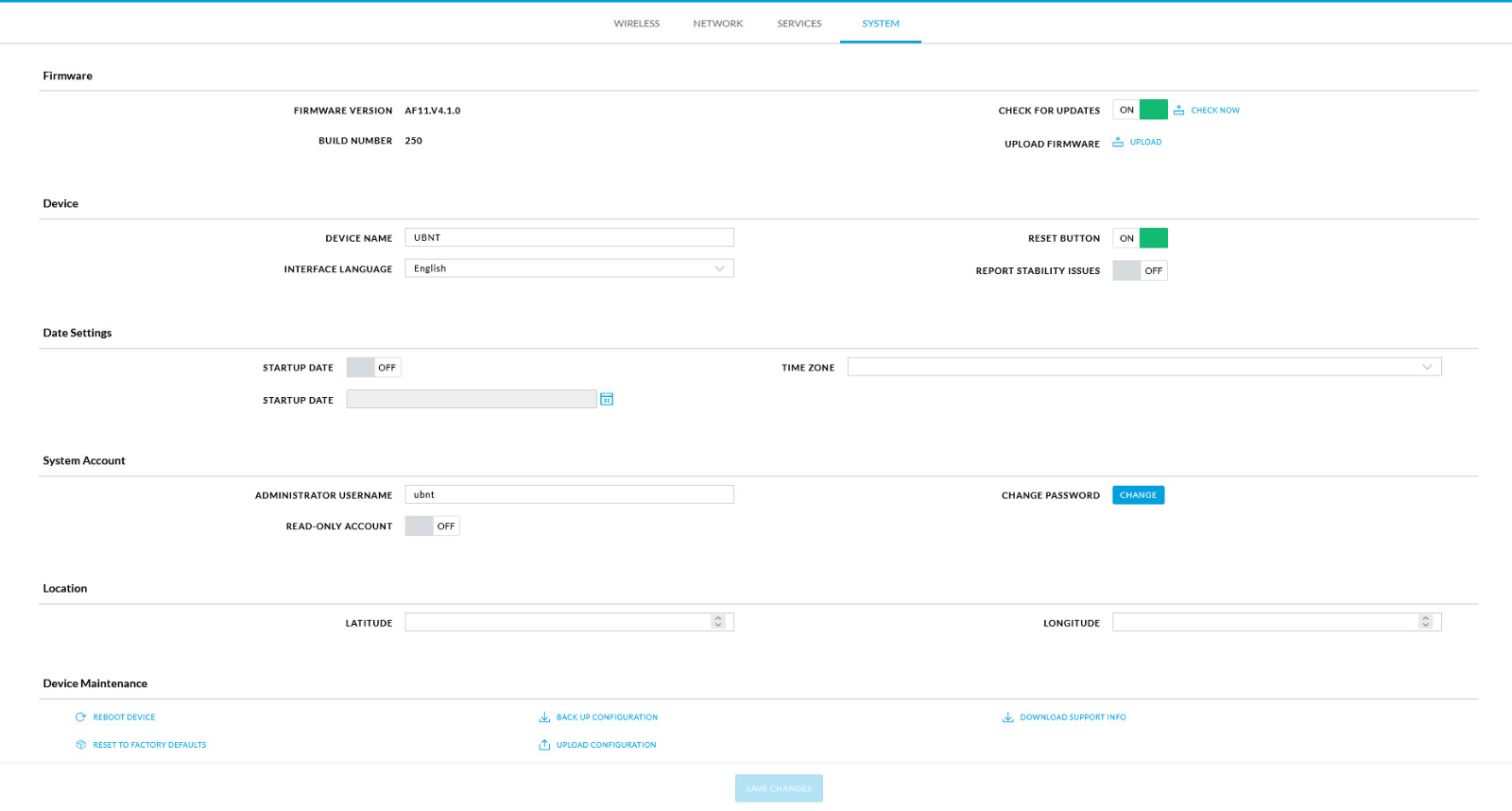
Task: Click the Check Now update icon
Action: pos(1178,111)
